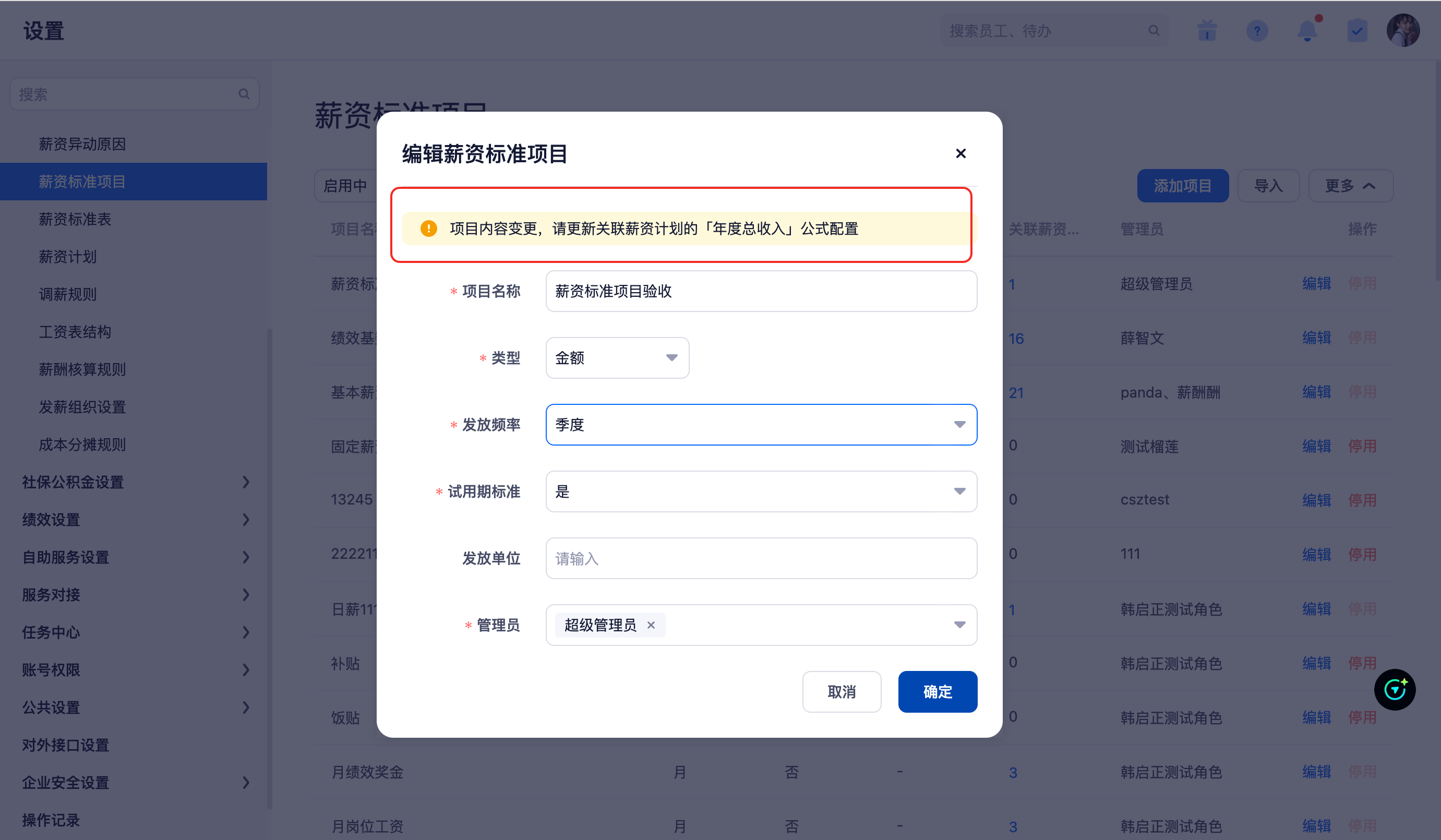Screen dimensions: 1441x840
Task: Open the help question mark icon
Action: tap(1257, 31)
